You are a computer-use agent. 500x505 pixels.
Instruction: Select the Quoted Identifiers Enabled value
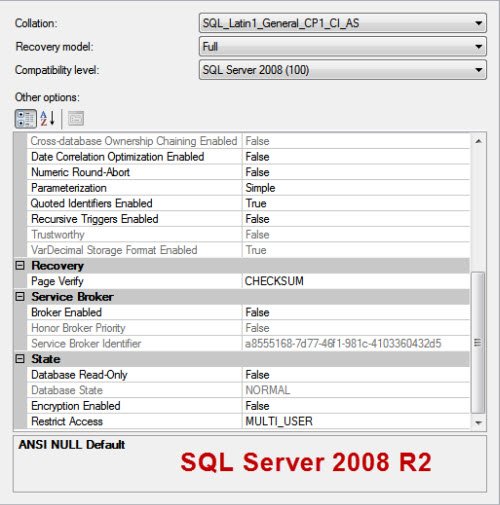tap(356, 203)
